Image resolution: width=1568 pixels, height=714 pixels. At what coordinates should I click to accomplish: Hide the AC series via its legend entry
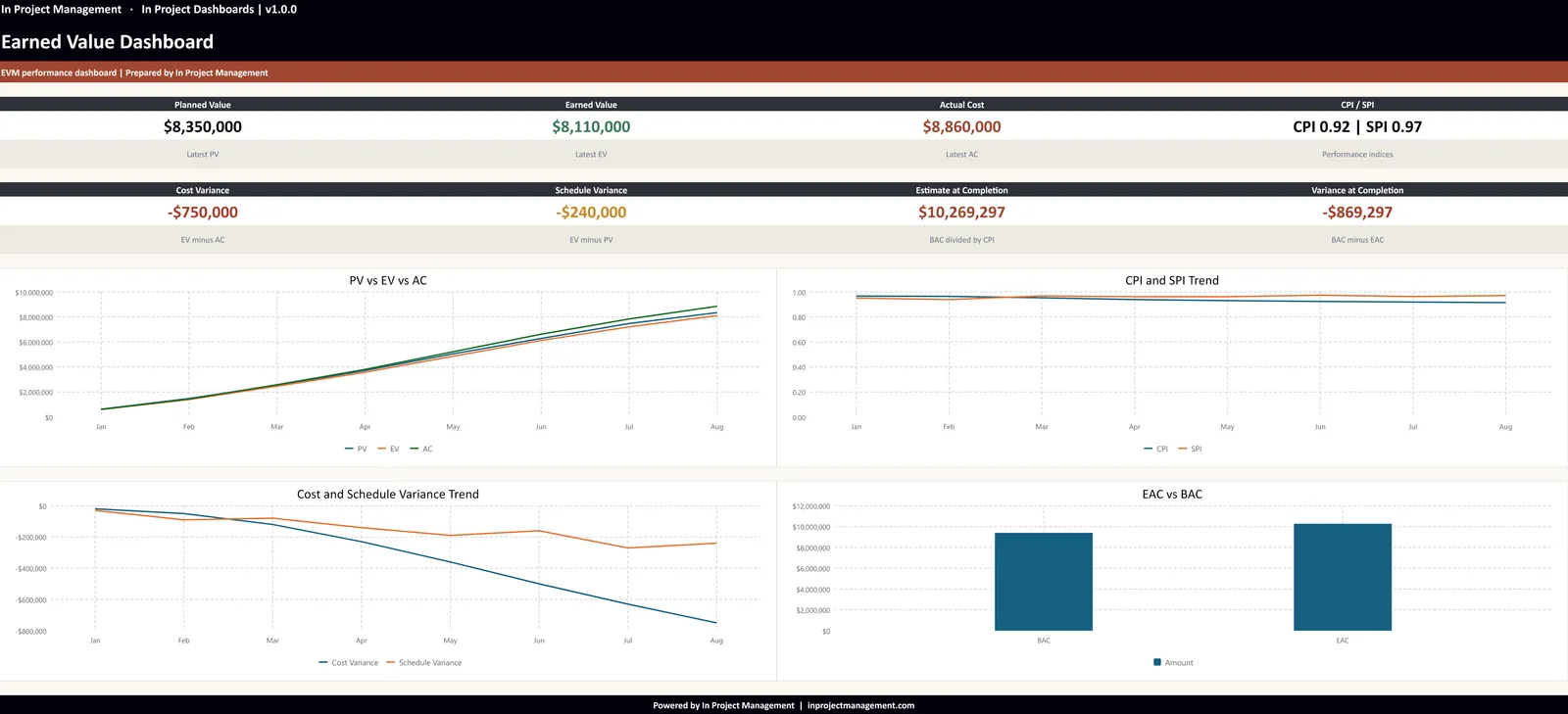421,449
